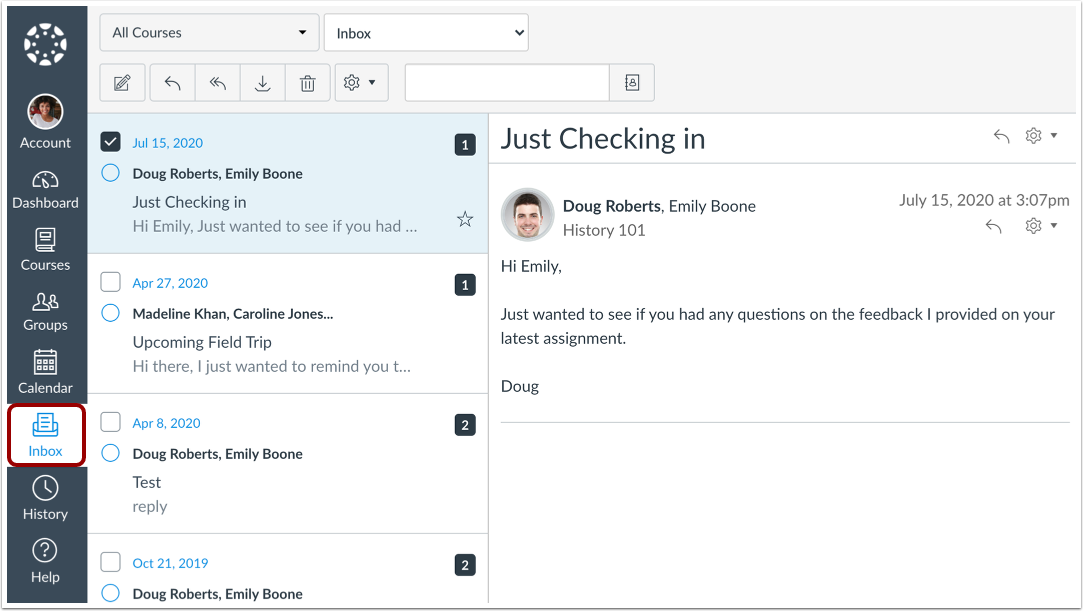Select the Oct 21, 2019 conversation checkbox
Viewport: 1083px width, 611px height.
coord(111,562)
